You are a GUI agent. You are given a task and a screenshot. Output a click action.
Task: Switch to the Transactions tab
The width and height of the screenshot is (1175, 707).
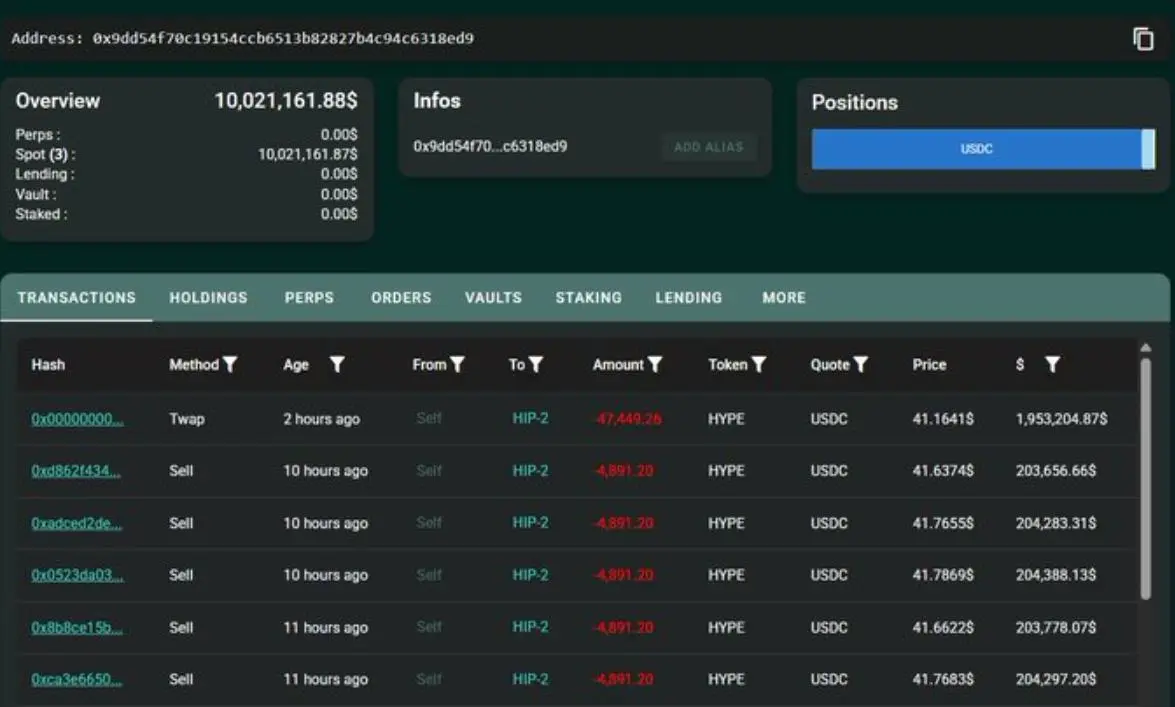(x=76, y=298)
